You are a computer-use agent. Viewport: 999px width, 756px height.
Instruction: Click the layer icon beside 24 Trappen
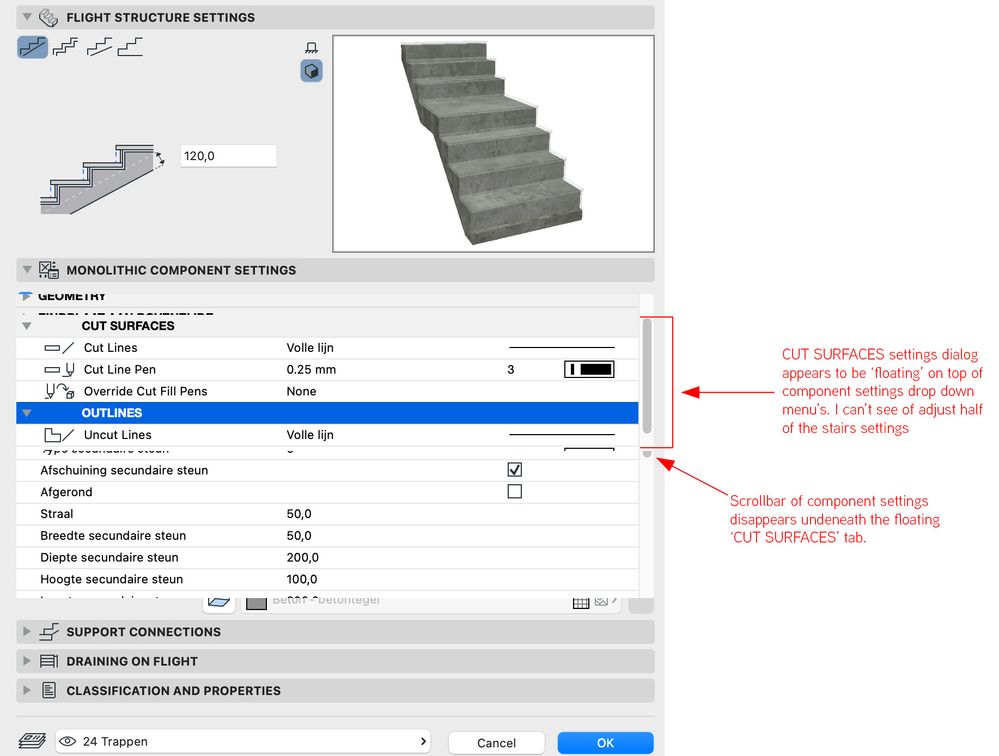coord(32,741)
